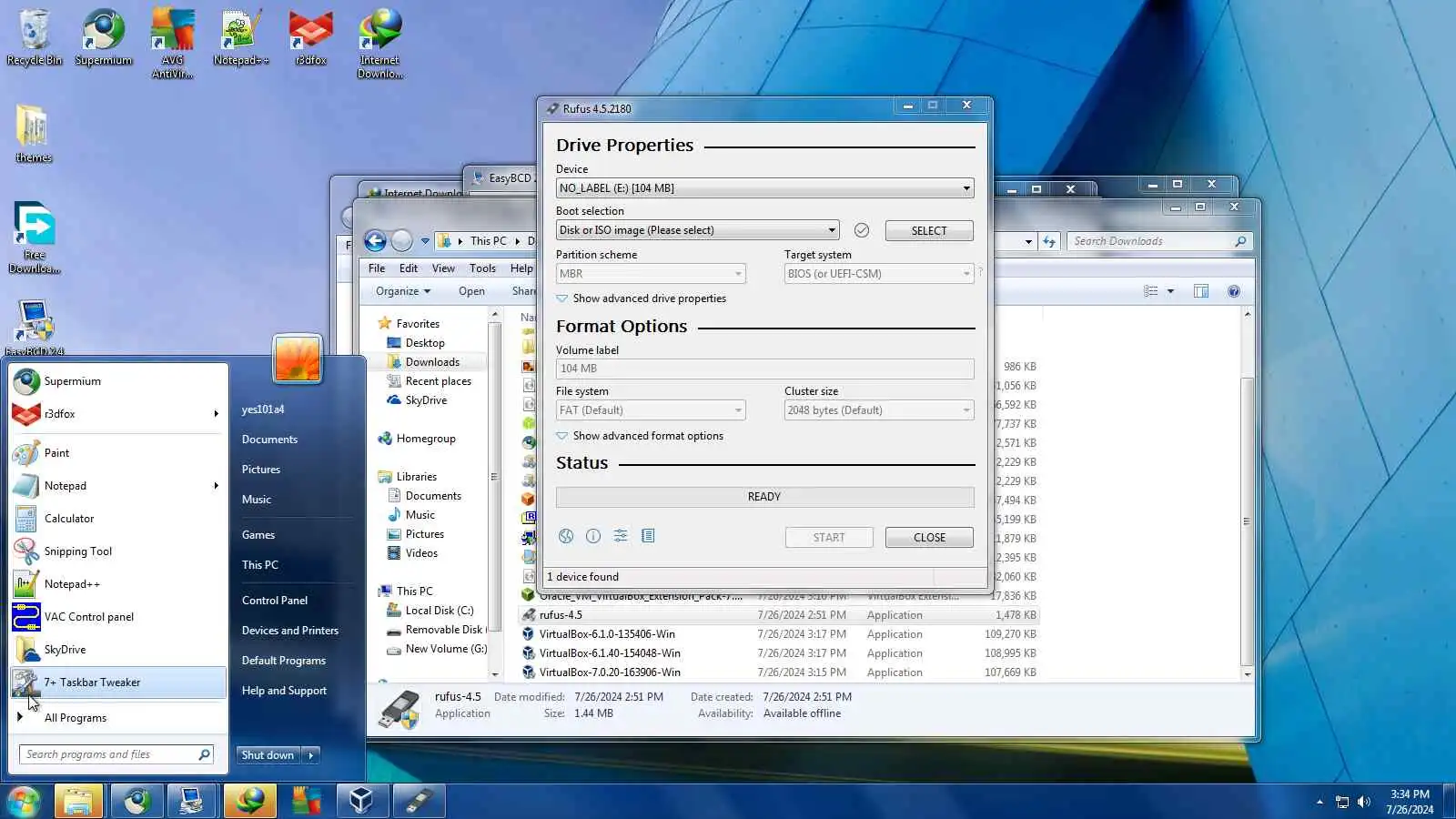This screenshot has width=1456, height=819.
Task: Click the SELECT button in Rufus
Action: [x=929, y=231]
